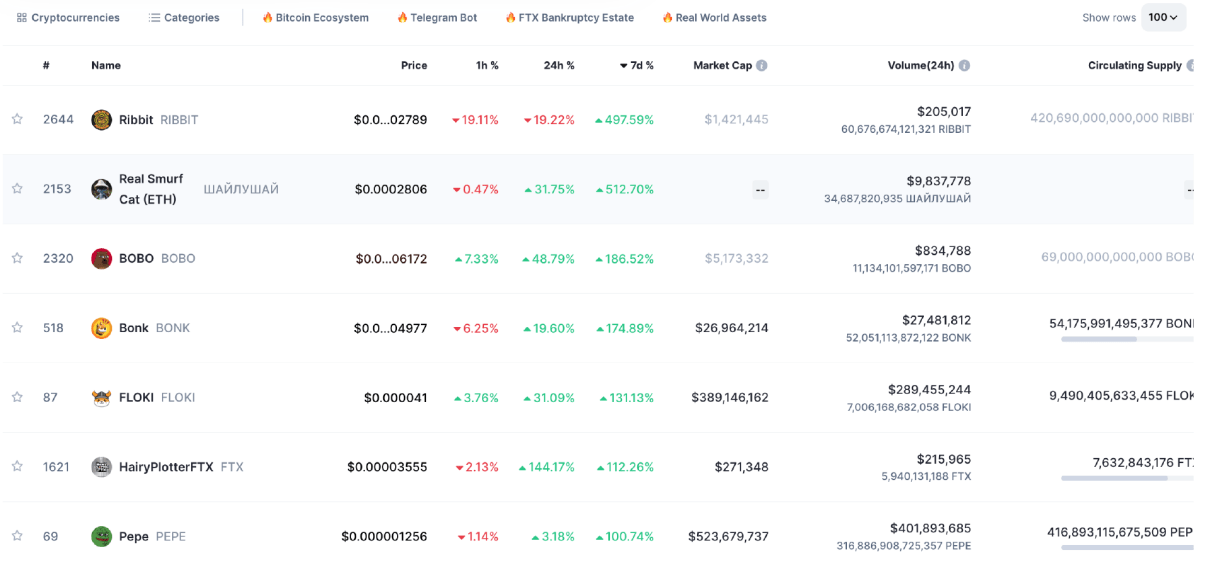Click the Volume(24h) info icon
The height and width of the screenshot is (562, 1210).
point(964,66)
